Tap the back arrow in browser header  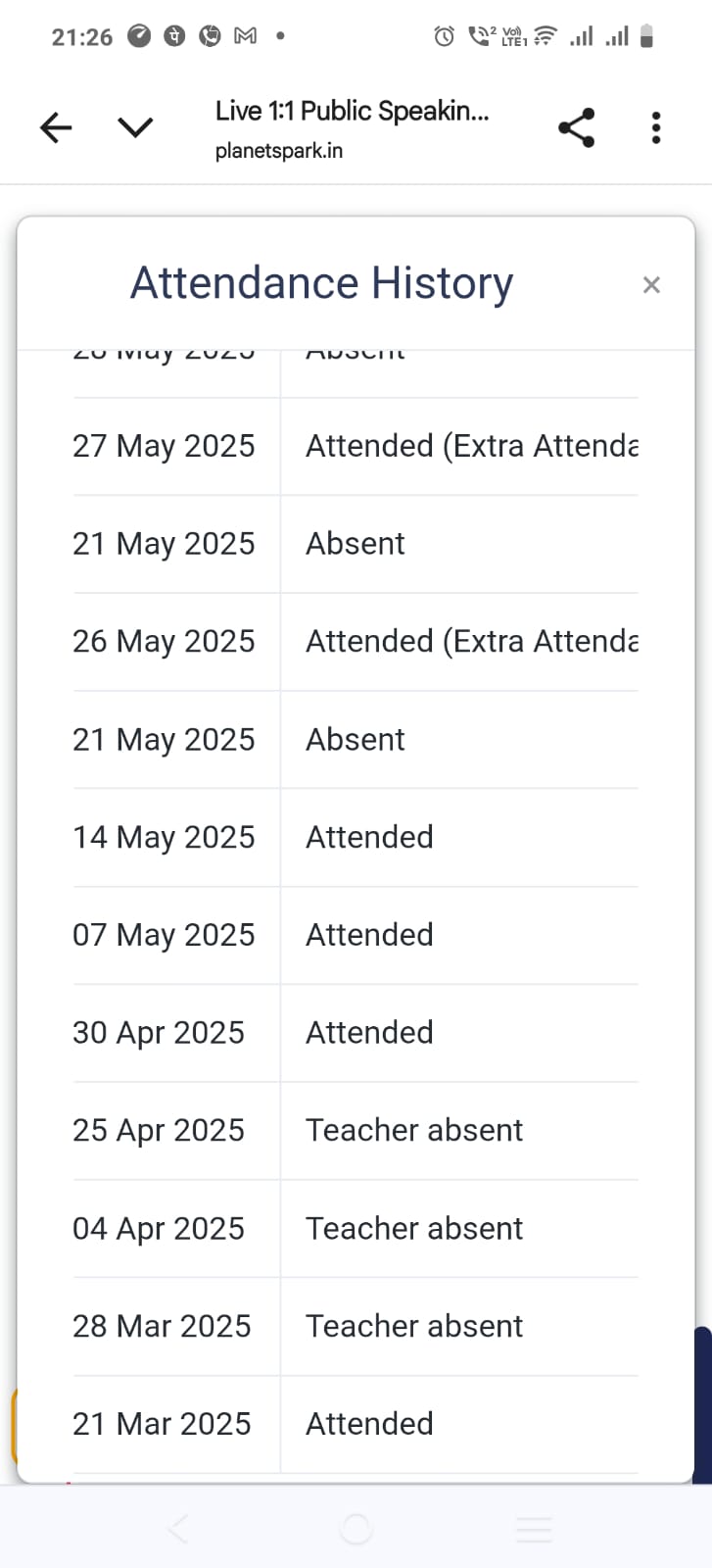coord(56,127)
